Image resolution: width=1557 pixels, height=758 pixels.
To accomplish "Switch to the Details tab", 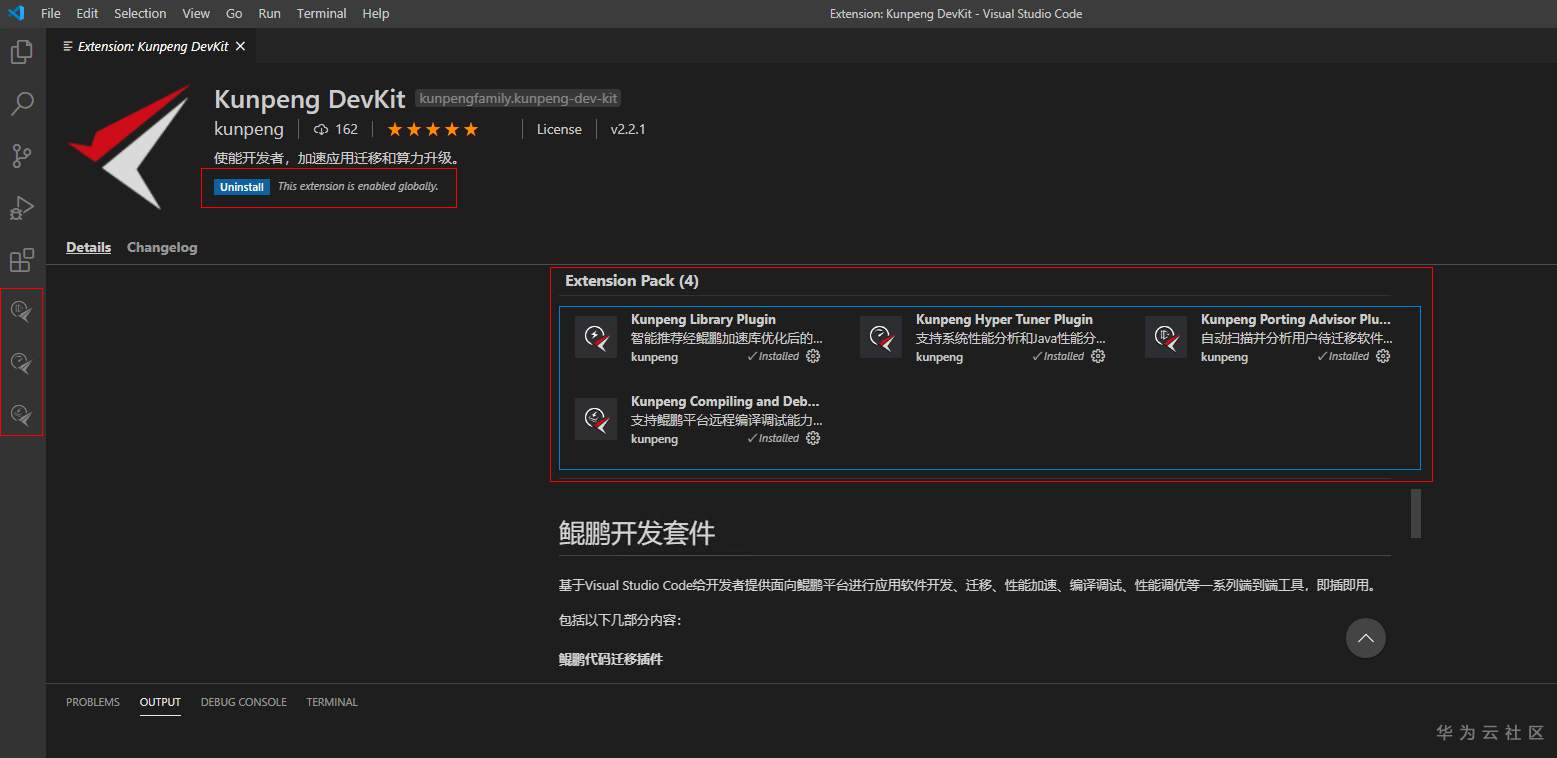I will pos(89,247).
